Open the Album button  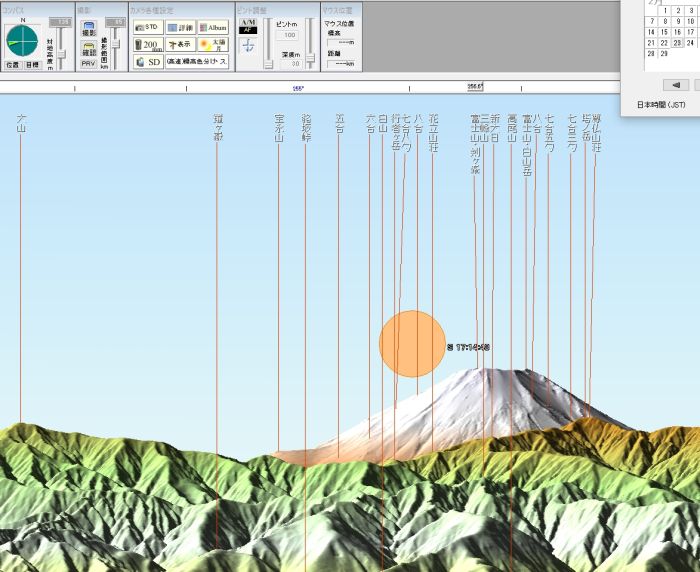click(212, 27)
